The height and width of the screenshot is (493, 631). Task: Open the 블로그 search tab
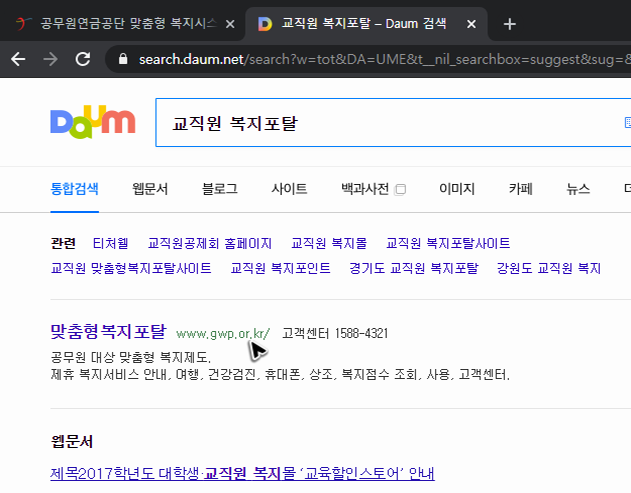220,189
